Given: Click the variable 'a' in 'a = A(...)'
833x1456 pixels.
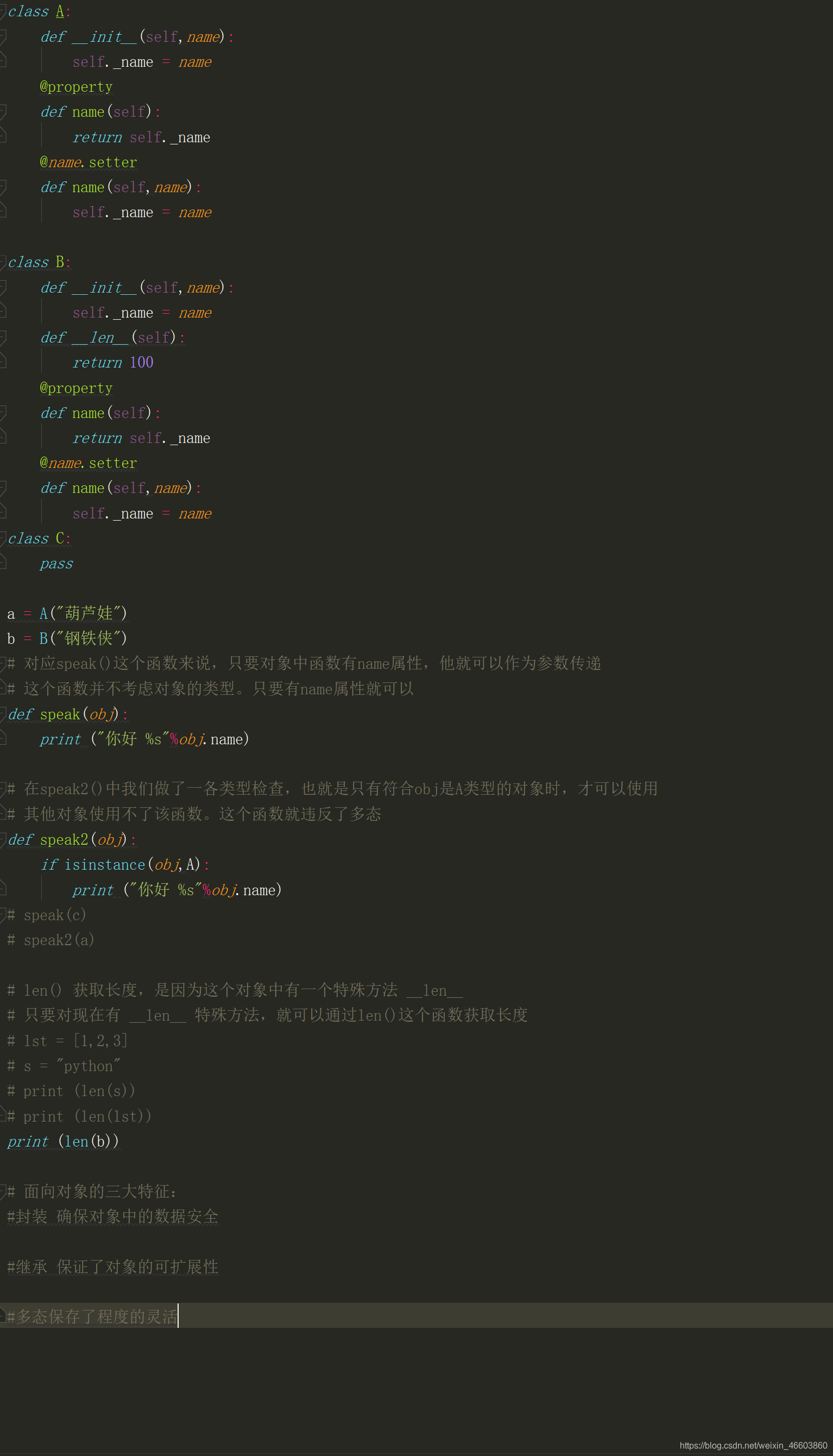Looking at the screenshot, I should 11,614.
